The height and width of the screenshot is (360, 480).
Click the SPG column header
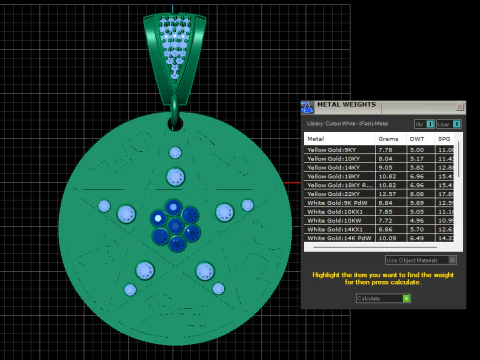pyautogui.click(x=444, y=139)
